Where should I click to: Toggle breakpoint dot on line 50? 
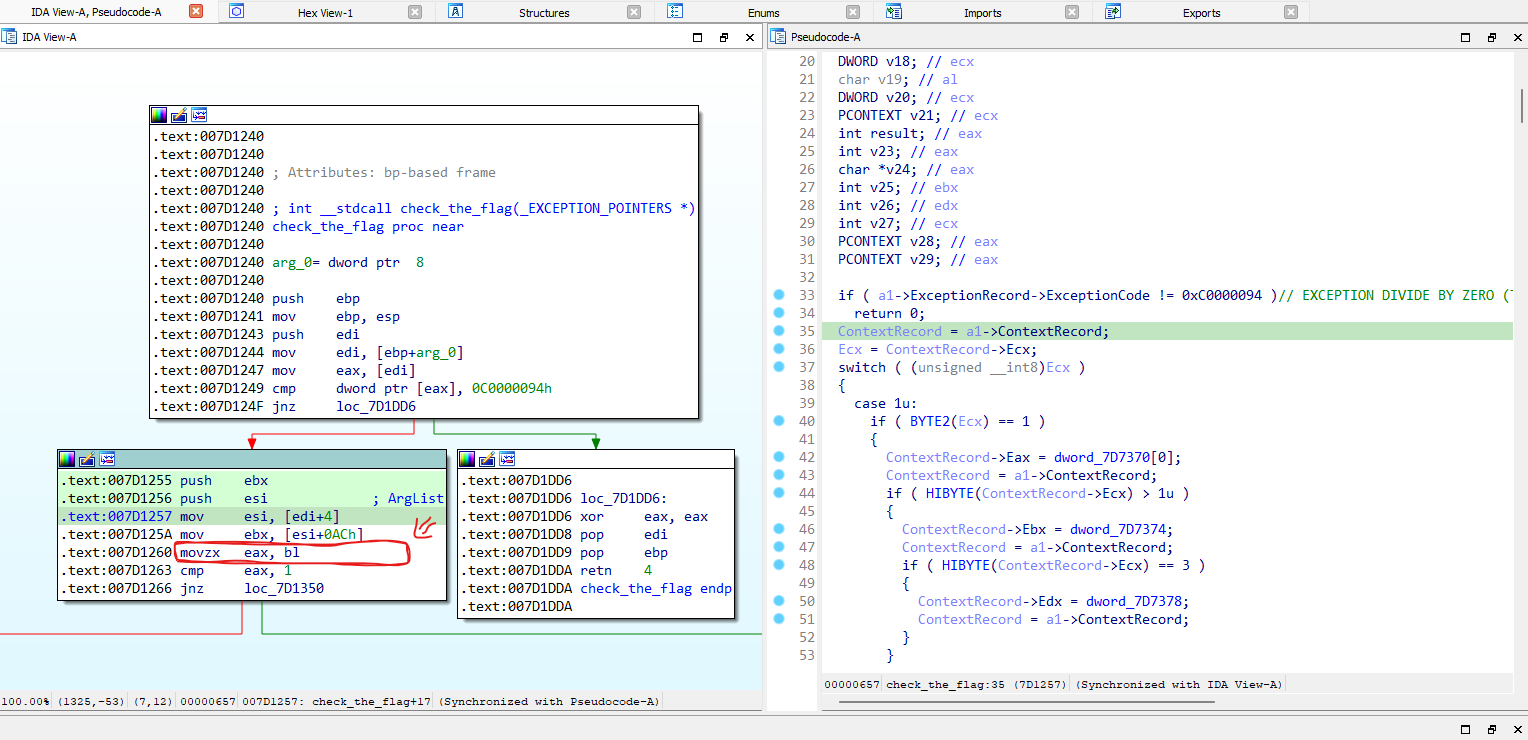[779, 601]
